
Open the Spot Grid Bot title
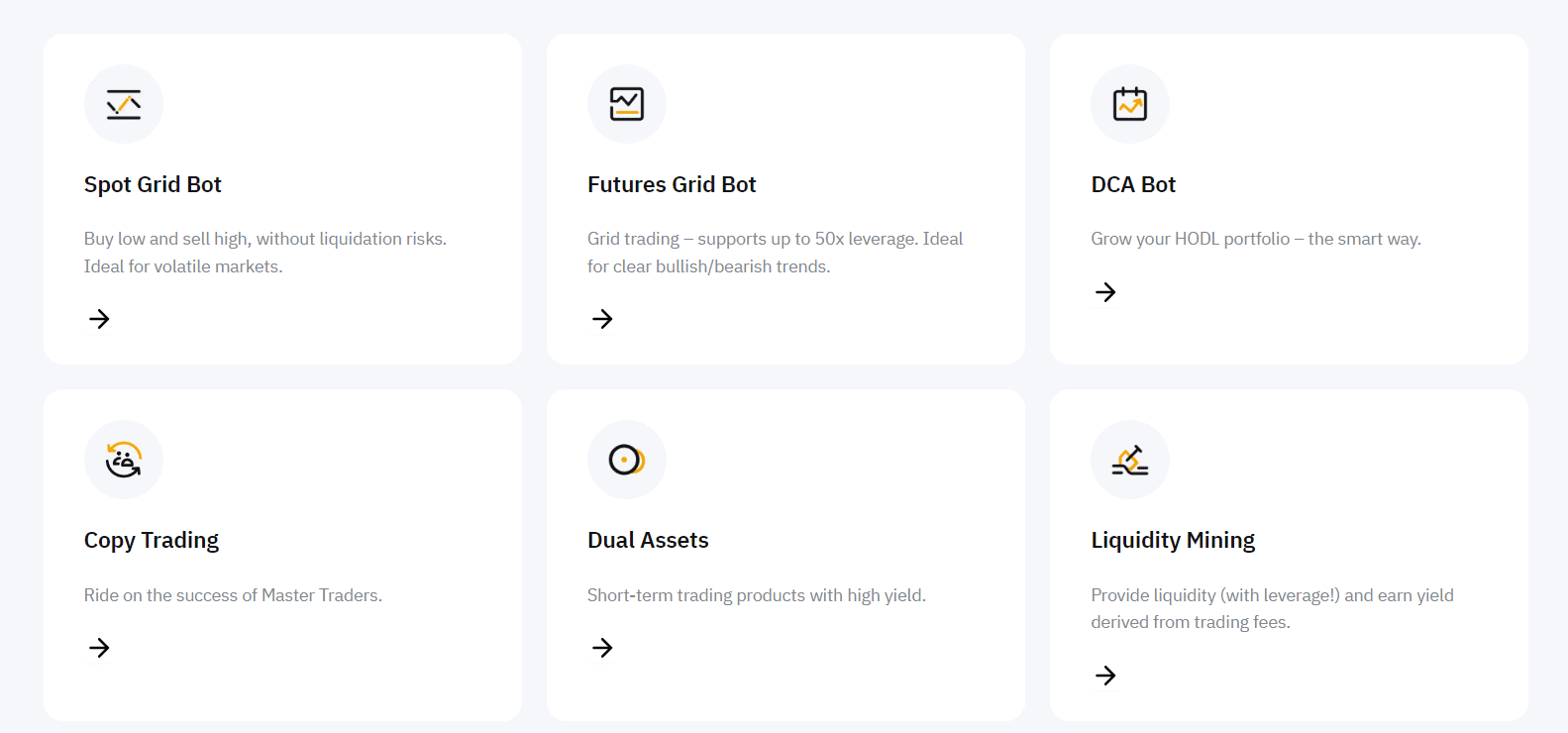(153, 185)
